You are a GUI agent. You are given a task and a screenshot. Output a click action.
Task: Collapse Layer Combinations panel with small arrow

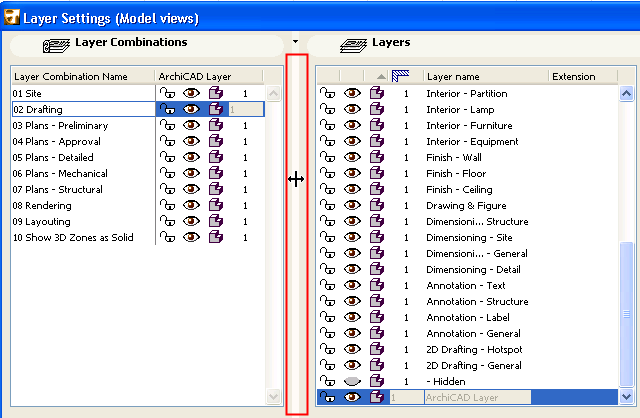(296, 41)
